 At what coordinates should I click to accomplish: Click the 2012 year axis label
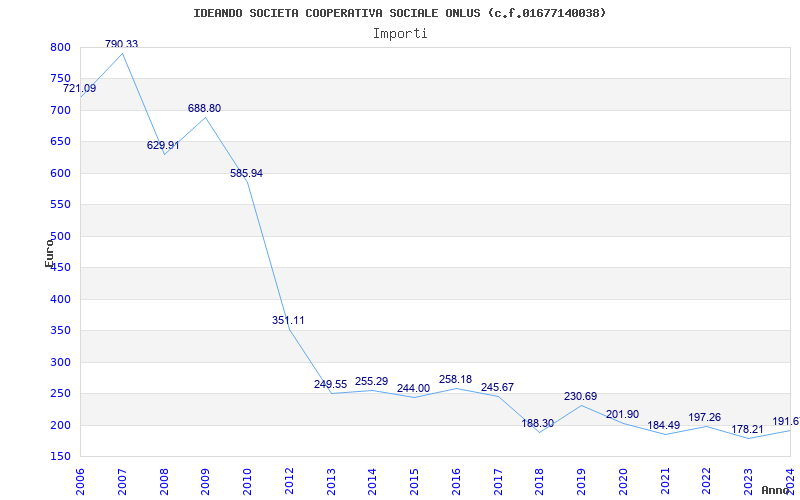(289, 482)
